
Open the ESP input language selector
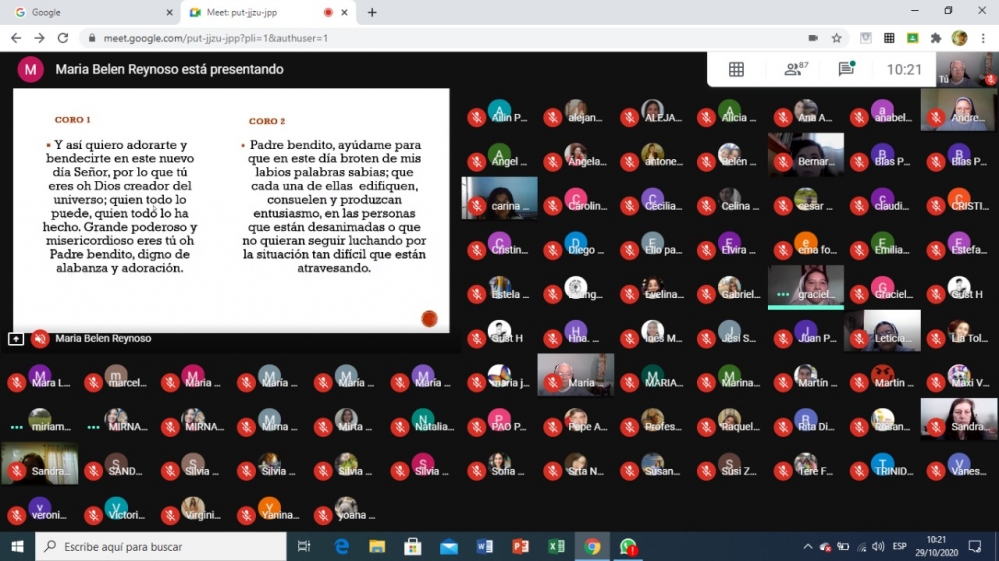pyautogui.click(x=899, y=547)
